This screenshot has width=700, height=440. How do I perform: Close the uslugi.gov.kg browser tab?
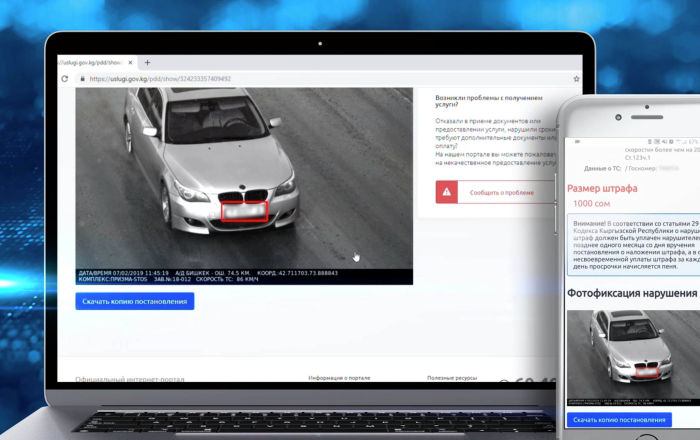[x=131, y=62]
